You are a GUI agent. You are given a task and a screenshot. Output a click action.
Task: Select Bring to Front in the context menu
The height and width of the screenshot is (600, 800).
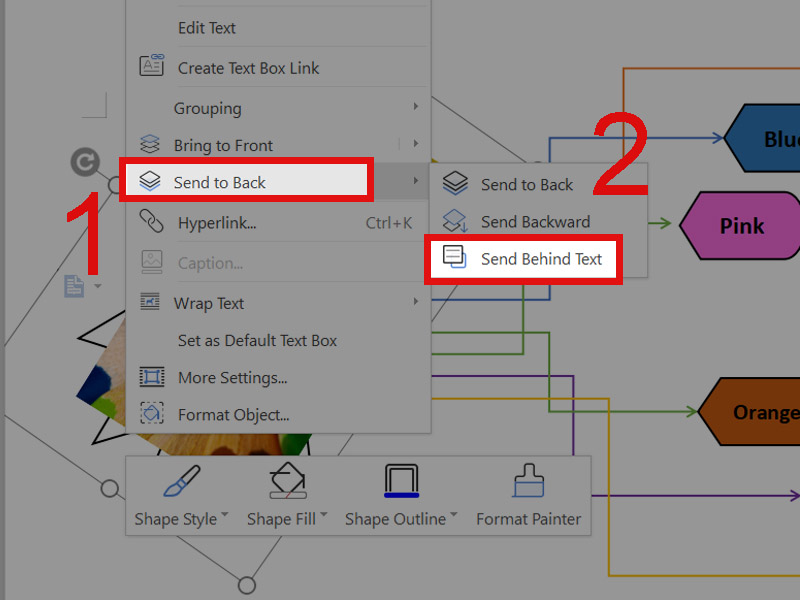click(x=223, y=145)
